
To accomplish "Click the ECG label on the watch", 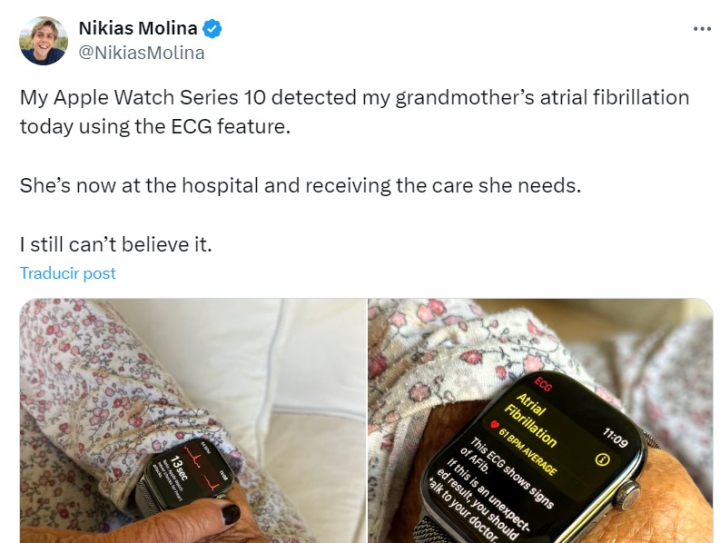I will (x=543, y=384).
